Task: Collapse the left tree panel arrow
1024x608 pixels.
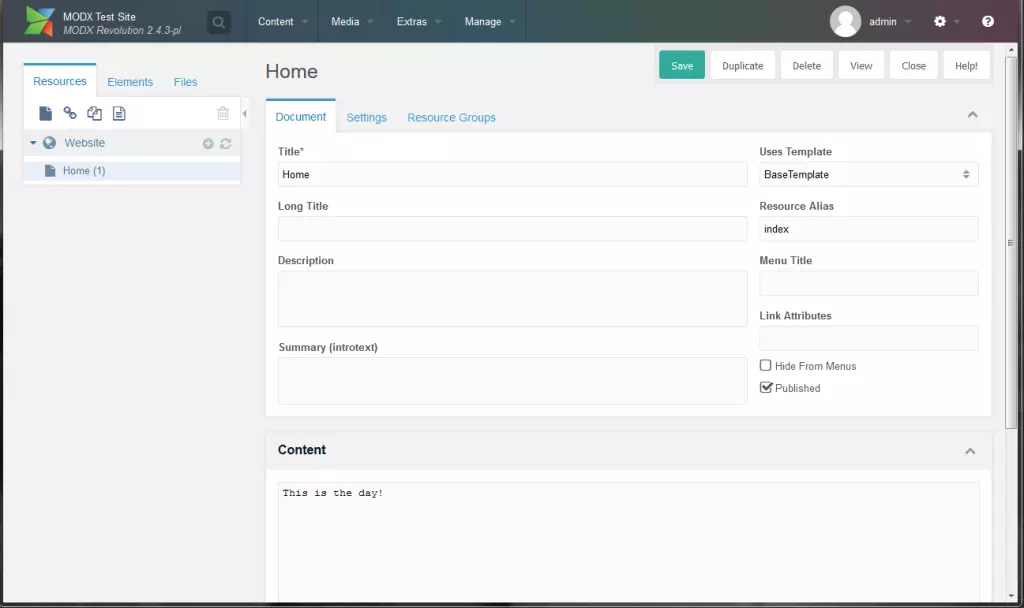Action: tap(244, 114)
